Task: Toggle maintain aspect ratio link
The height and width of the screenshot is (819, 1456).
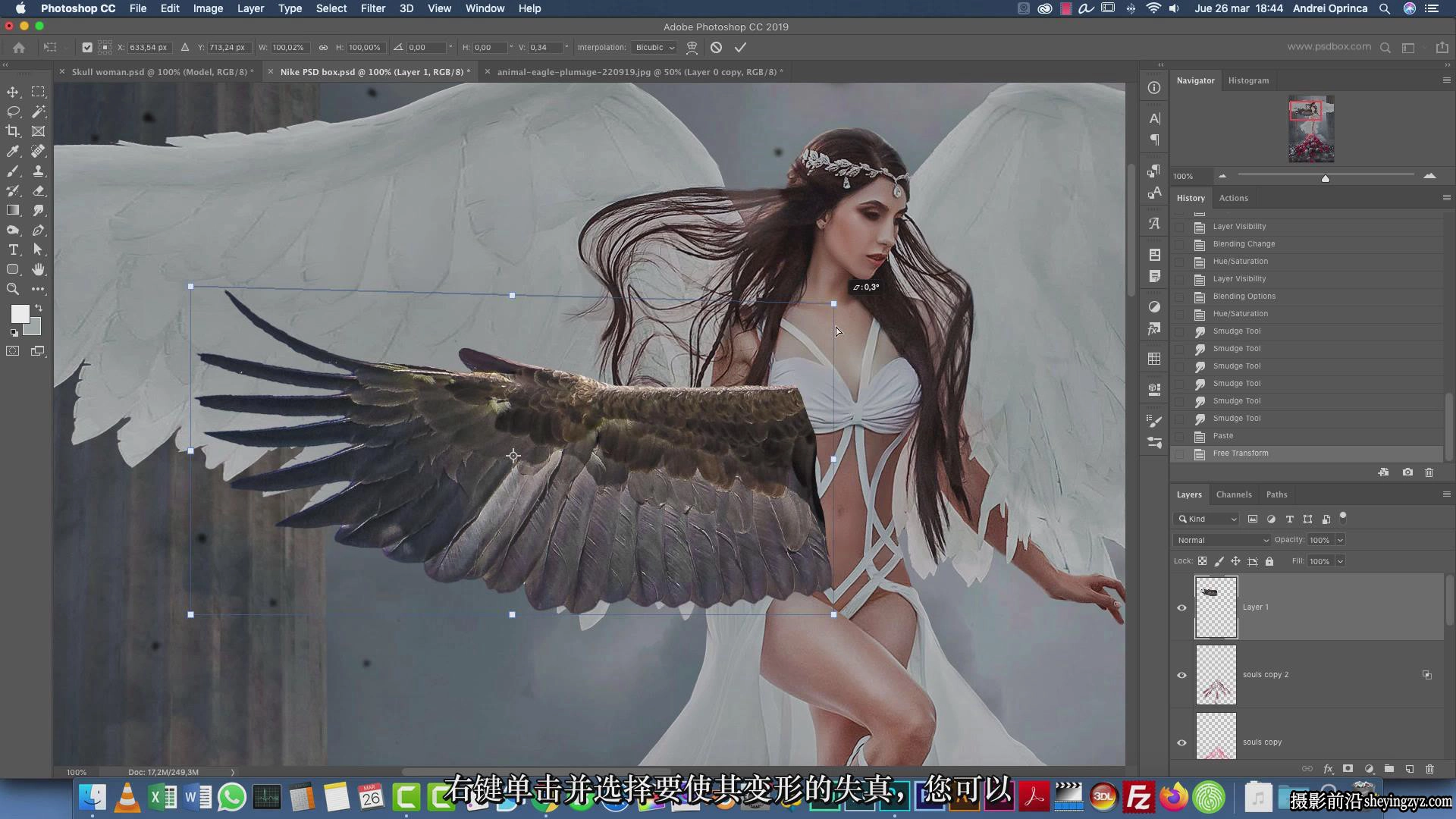Action: click(323, 47)
